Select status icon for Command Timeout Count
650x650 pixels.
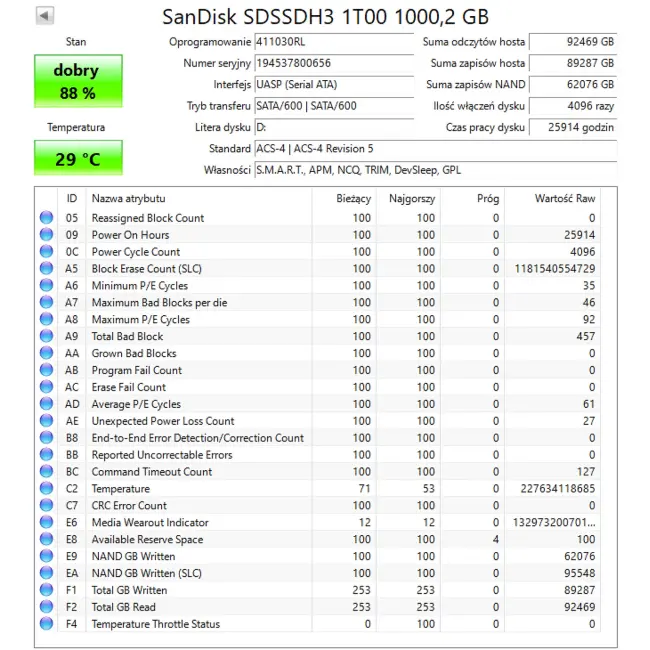46,471
